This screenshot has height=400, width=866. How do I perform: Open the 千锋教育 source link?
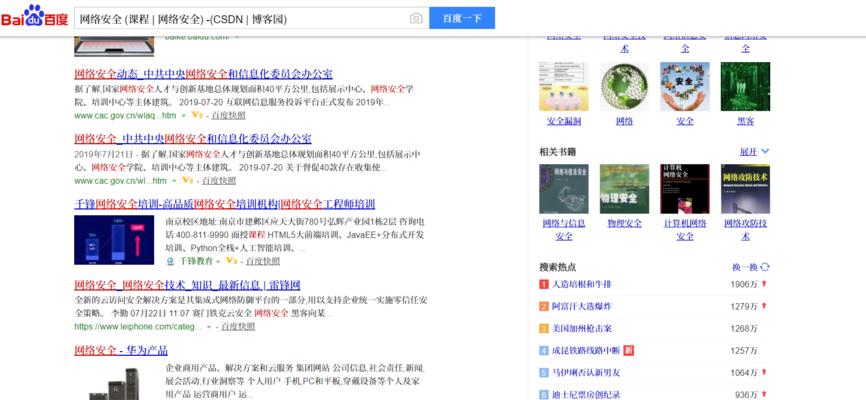tap(196, 261)
